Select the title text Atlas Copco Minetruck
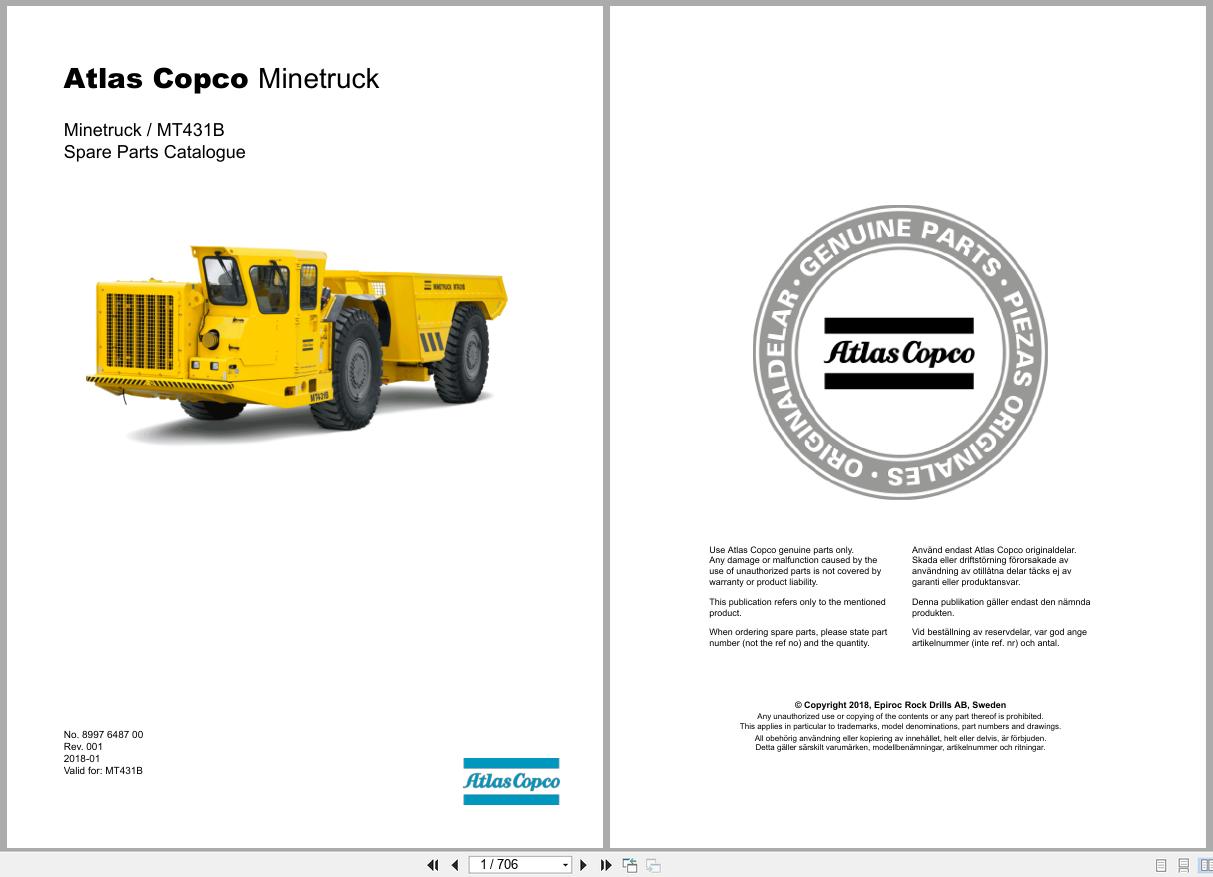1213x877 pixels. pyautogui.click(x=221, y=78)
